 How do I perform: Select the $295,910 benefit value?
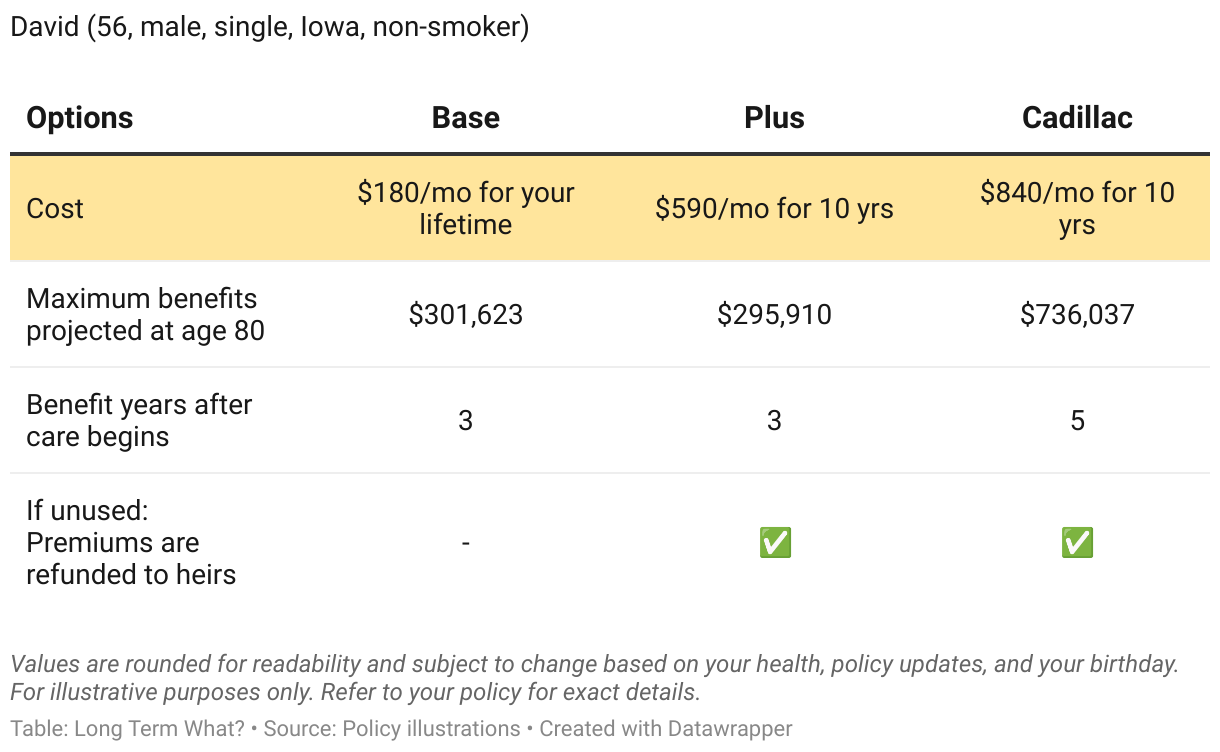click(x=774, y=315)
